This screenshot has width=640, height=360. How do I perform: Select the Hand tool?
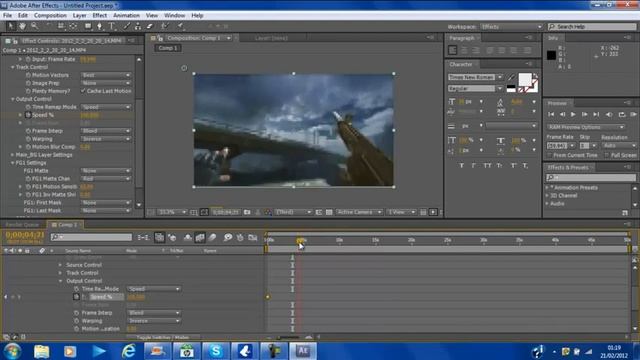pyautogui.click(x=22, y=26)
